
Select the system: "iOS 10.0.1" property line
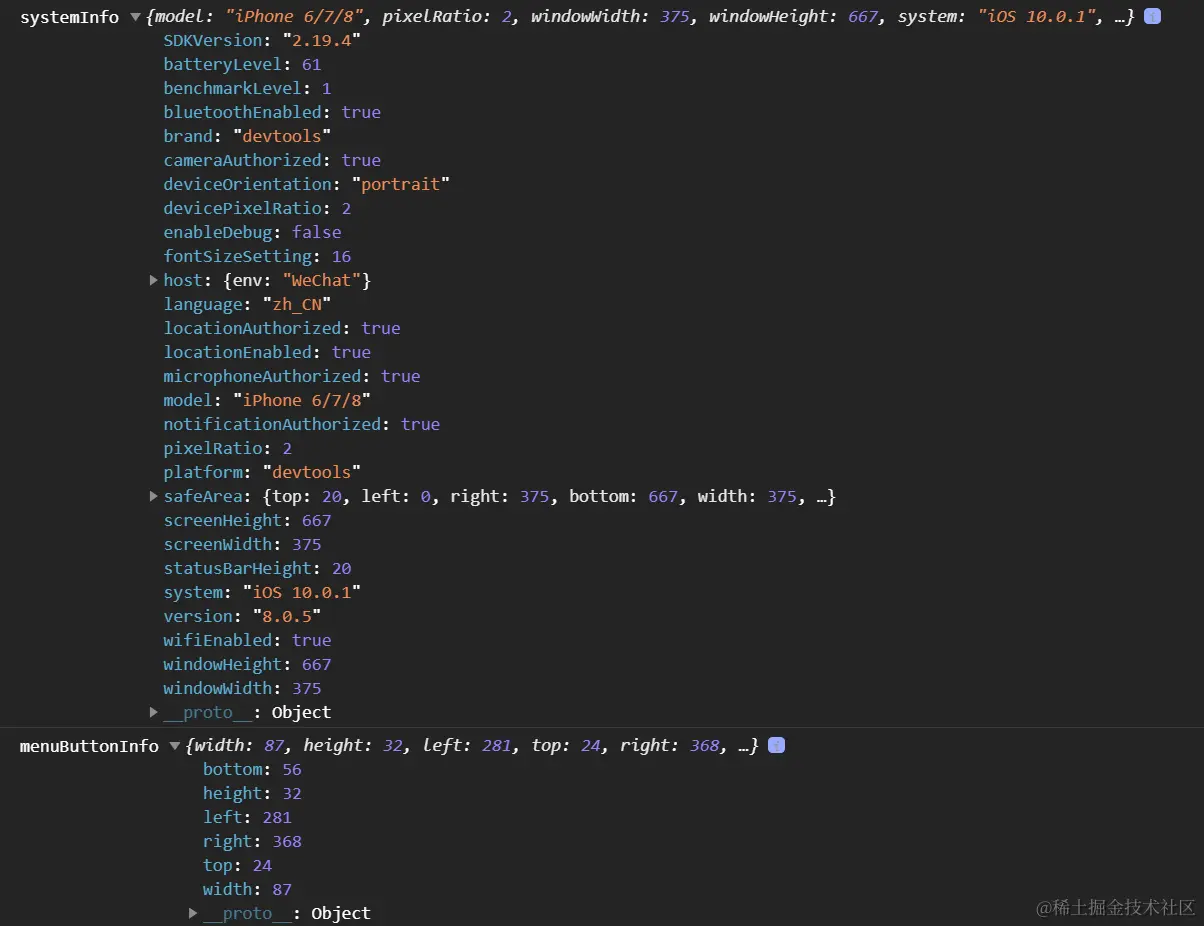pos(262,592)
